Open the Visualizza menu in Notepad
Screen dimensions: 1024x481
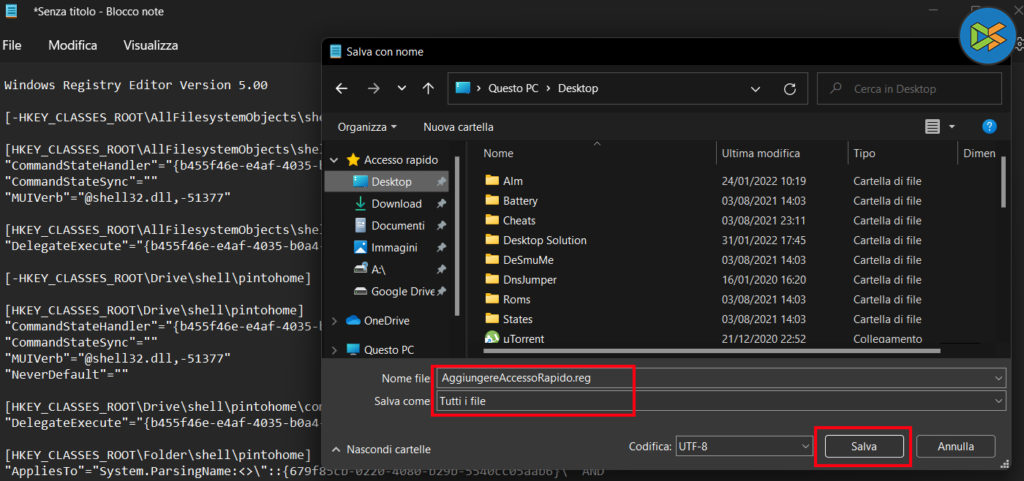tap(151, 45)
